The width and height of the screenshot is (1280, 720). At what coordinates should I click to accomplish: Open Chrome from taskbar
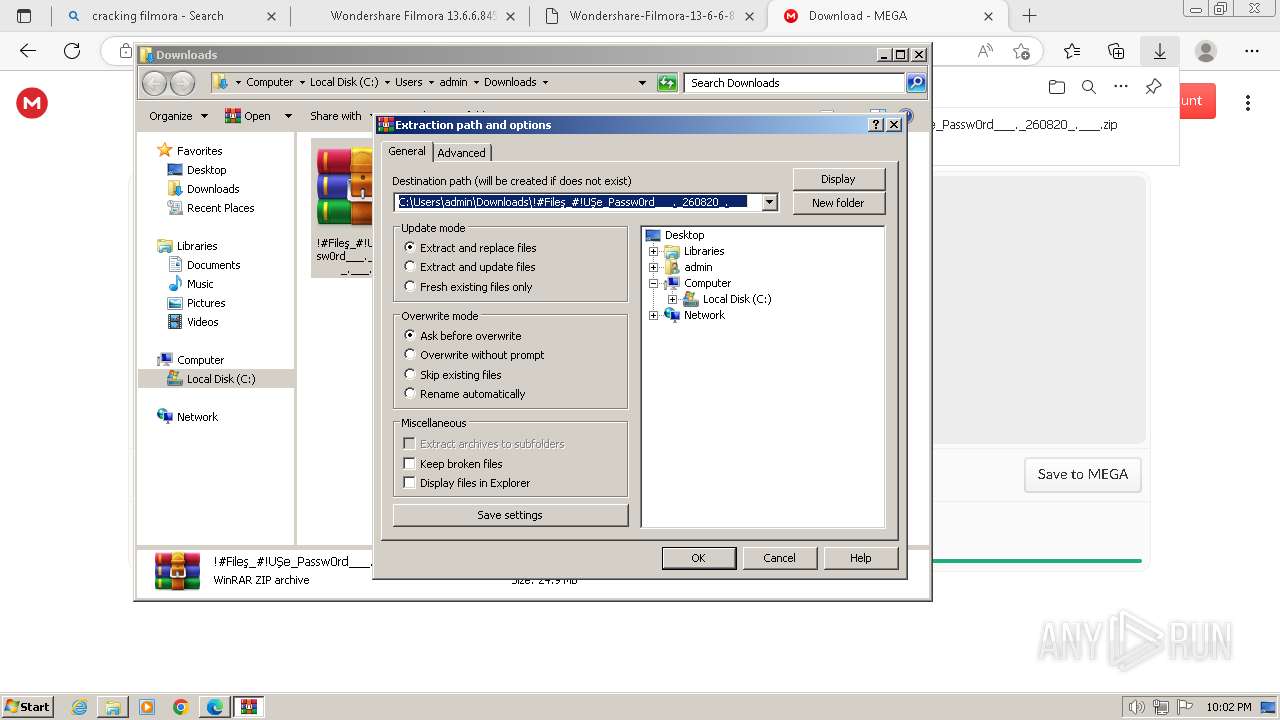pos(180,707)
